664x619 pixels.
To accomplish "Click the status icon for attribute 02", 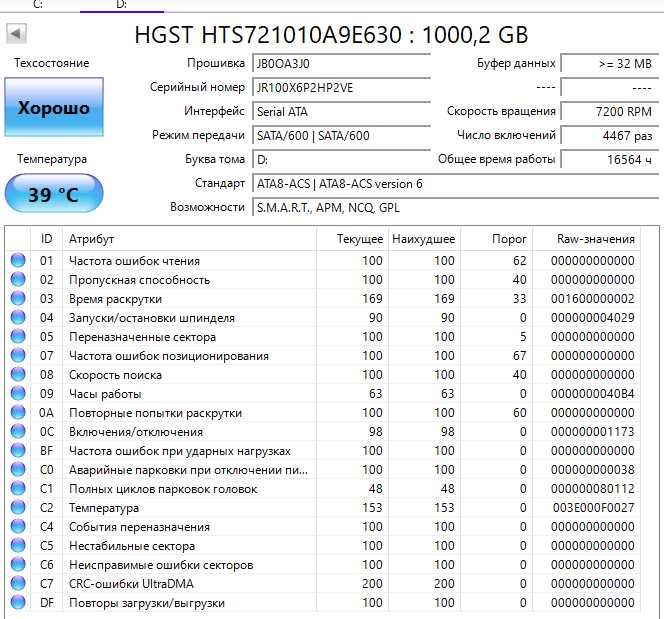I will [18, 279].
